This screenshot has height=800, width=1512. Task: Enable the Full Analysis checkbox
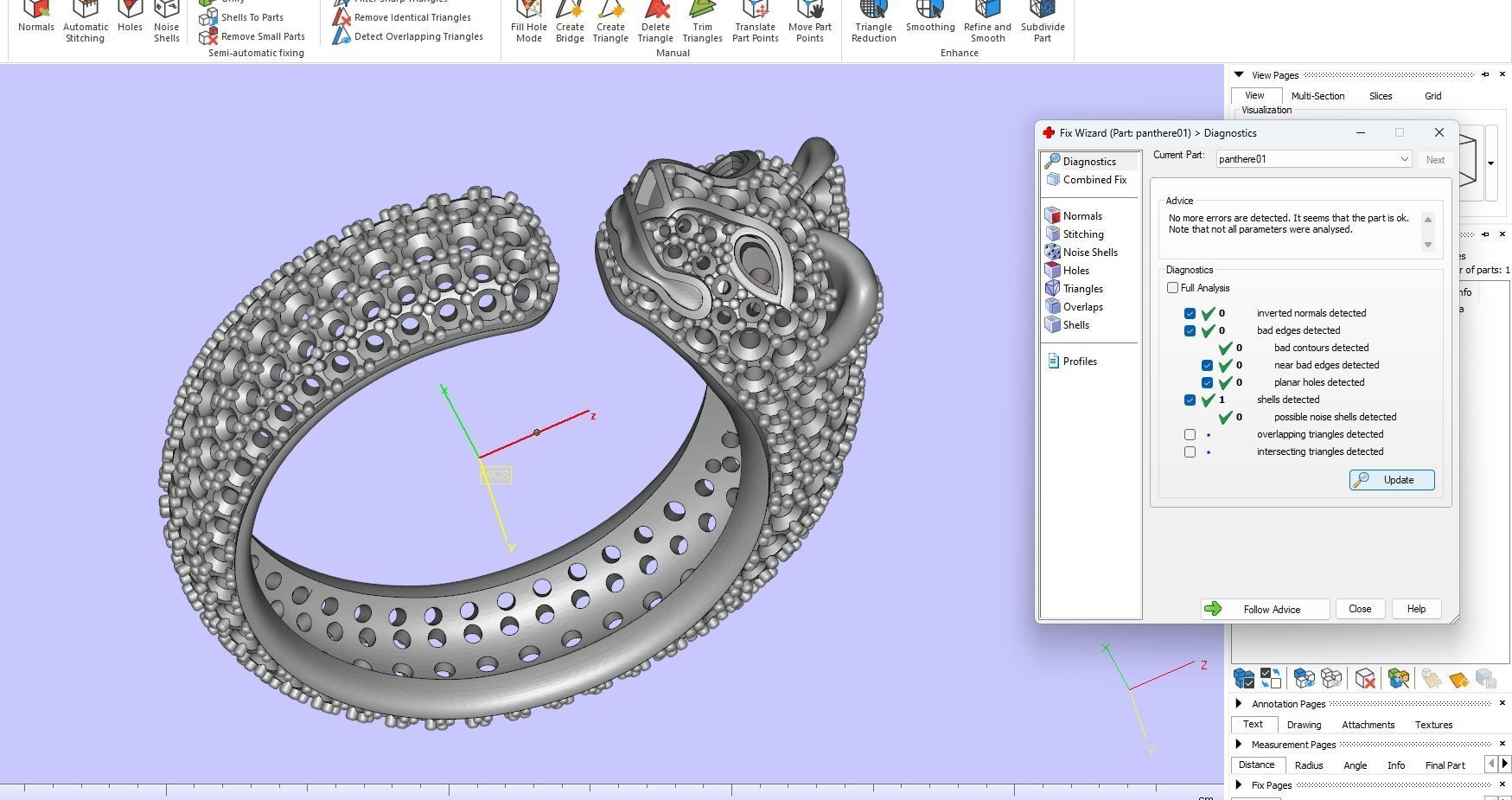1172,288
